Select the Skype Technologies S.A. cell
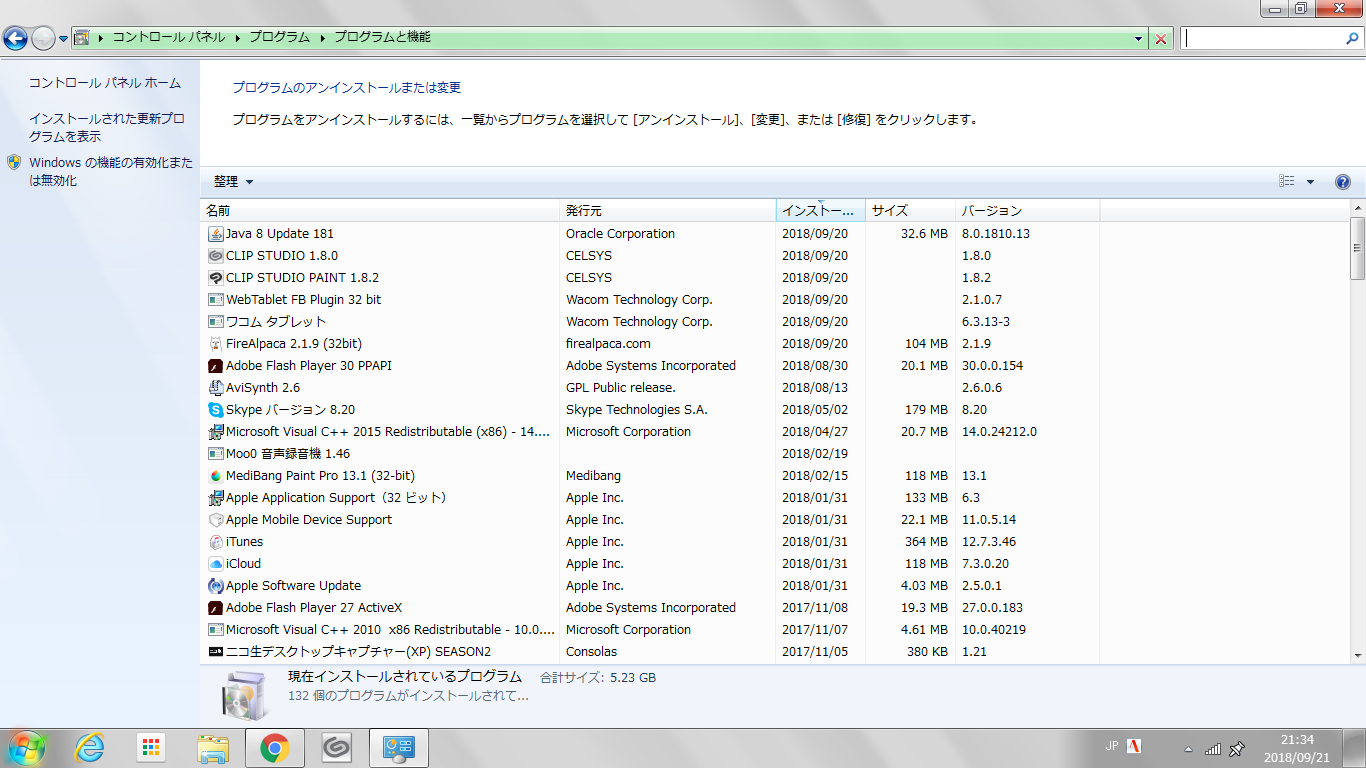Screen dimensions: 1366x768 pos(636,410)
